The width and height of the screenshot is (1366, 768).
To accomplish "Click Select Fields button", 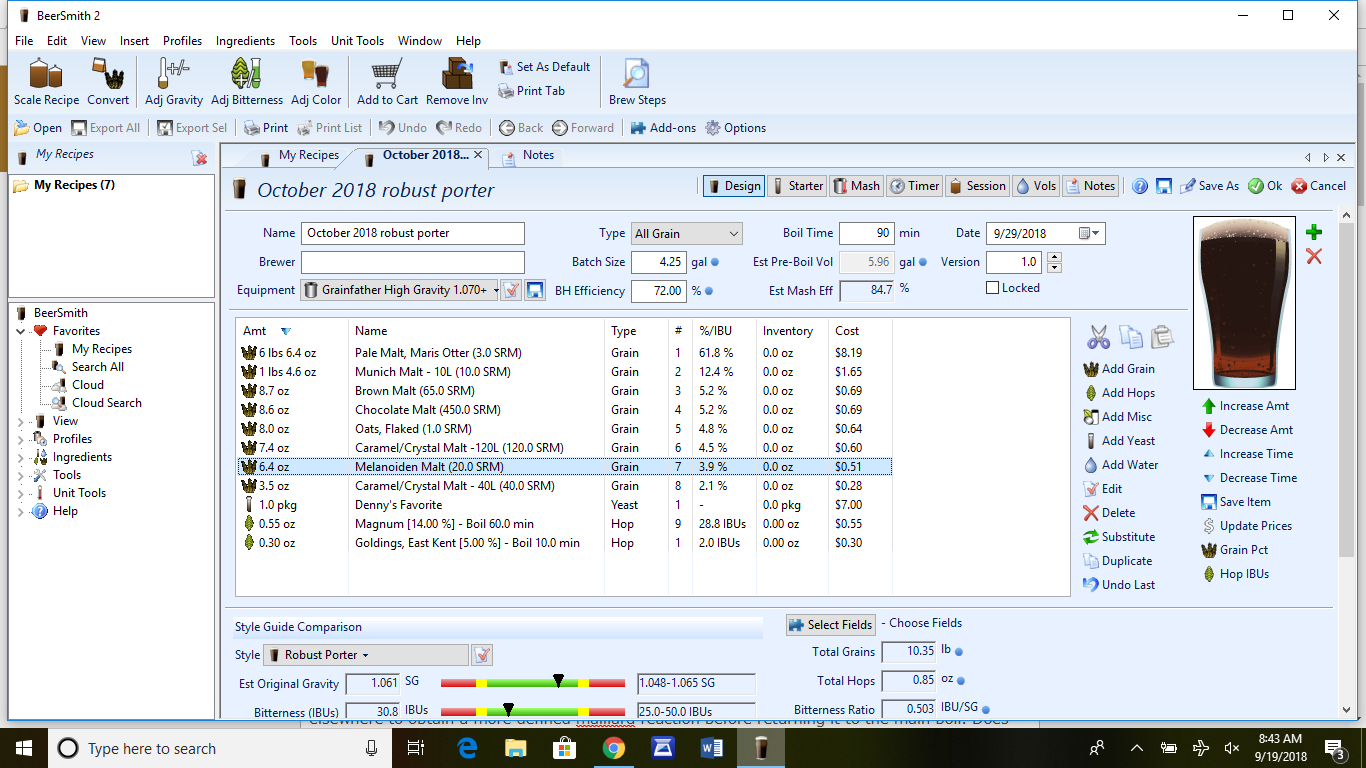I will pyautogui.click(x=830, y=625).
